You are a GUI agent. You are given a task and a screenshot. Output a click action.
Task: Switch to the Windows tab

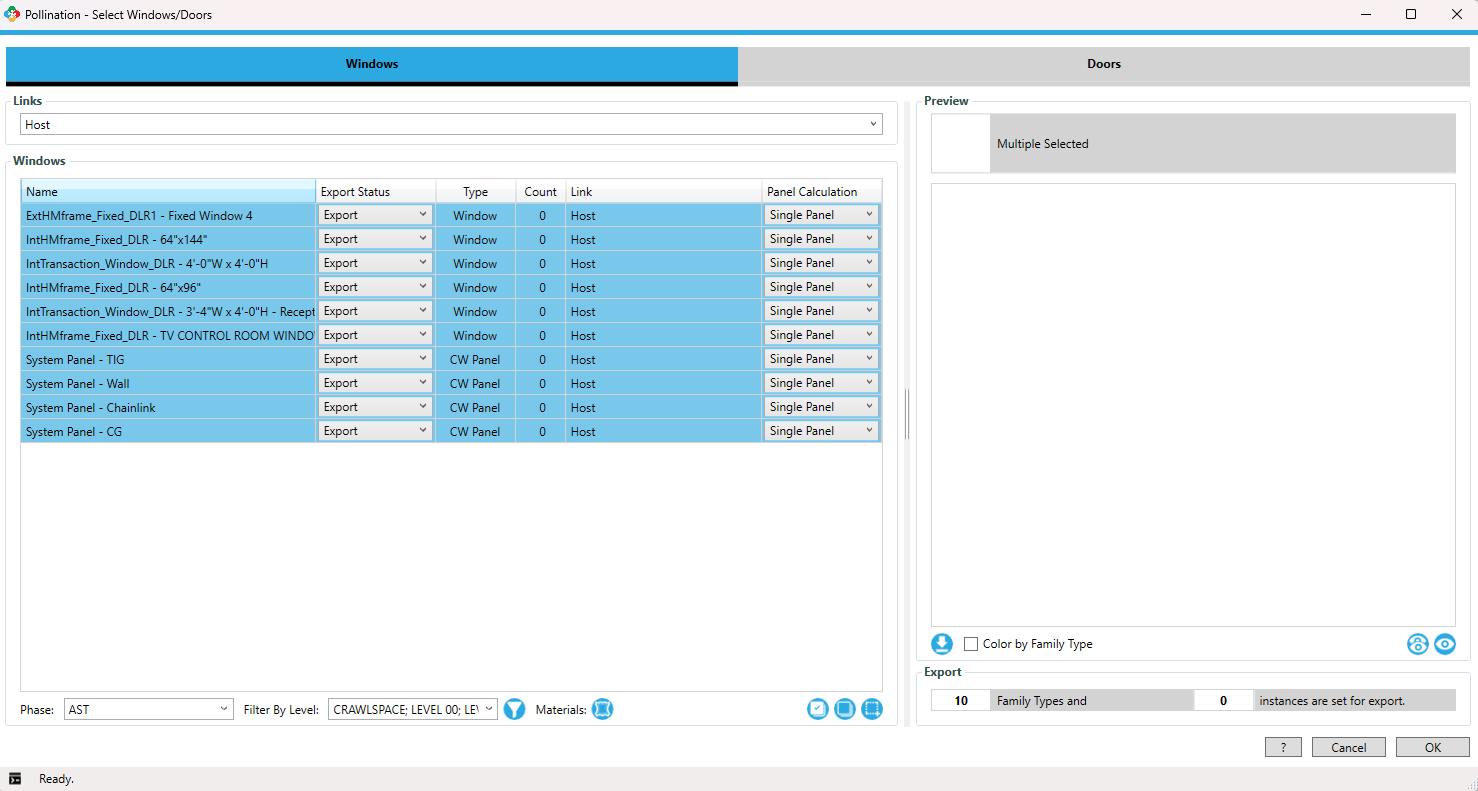371,63
